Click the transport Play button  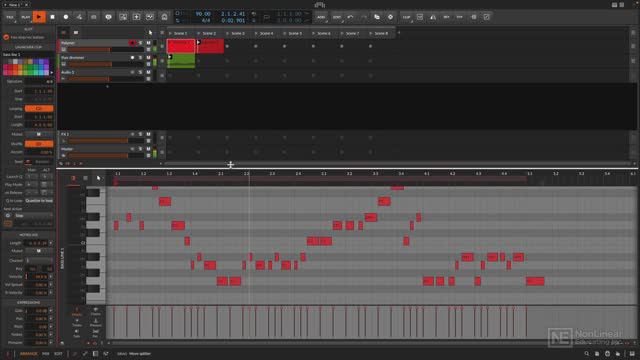(x=39, y=17)
